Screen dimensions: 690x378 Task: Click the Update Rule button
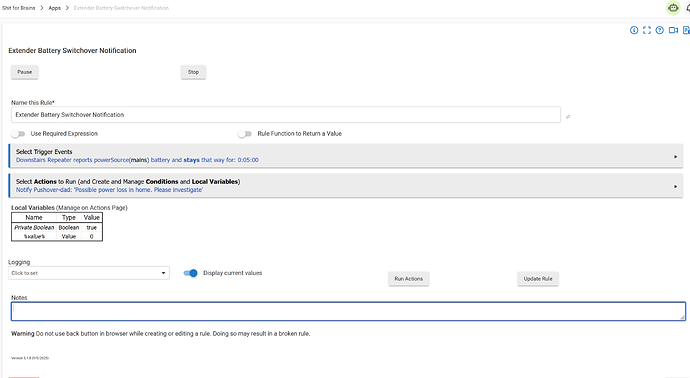[538, 279]
